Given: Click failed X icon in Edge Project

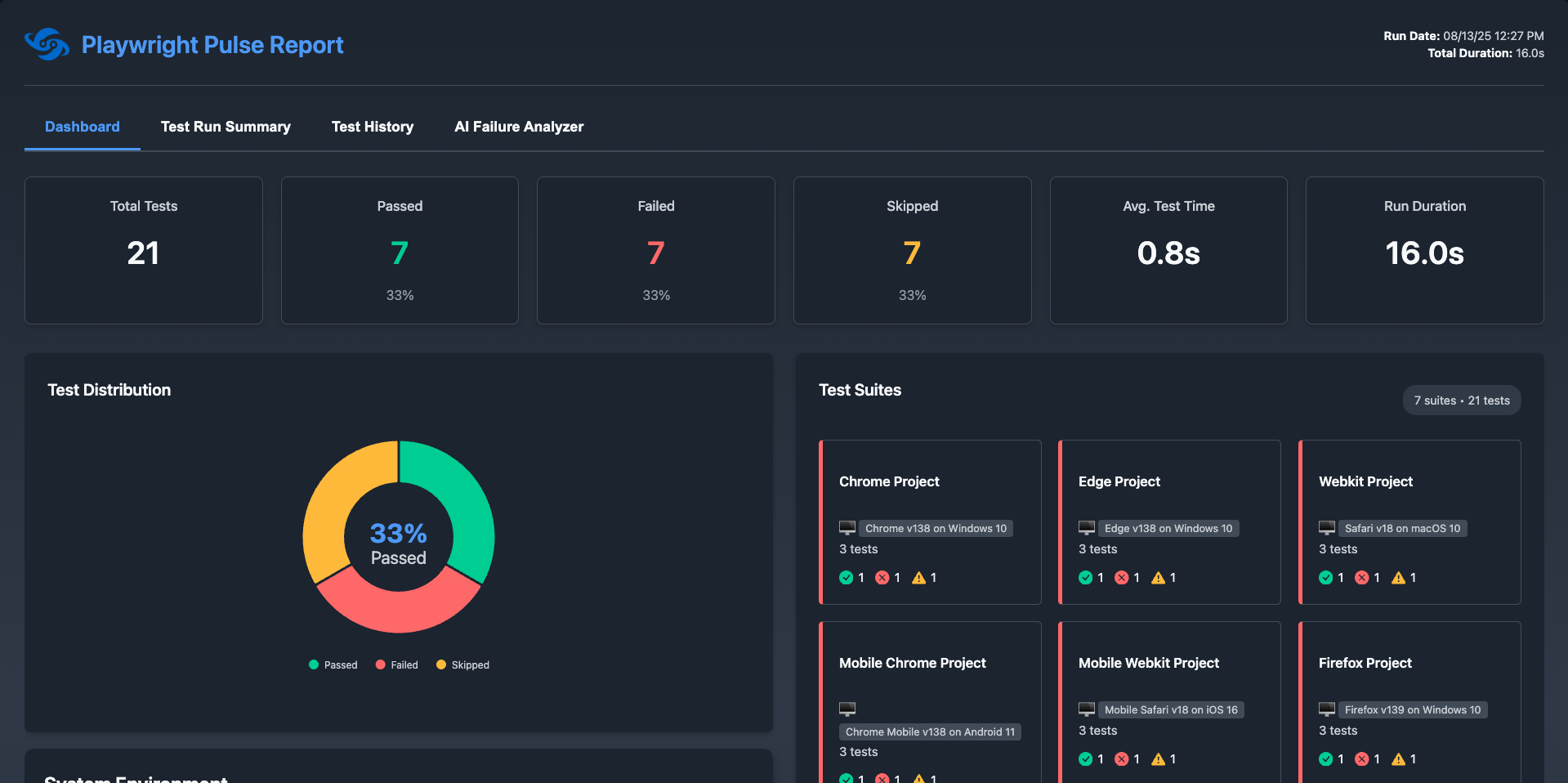Looking at the screenshot, I should [1121, 578].
